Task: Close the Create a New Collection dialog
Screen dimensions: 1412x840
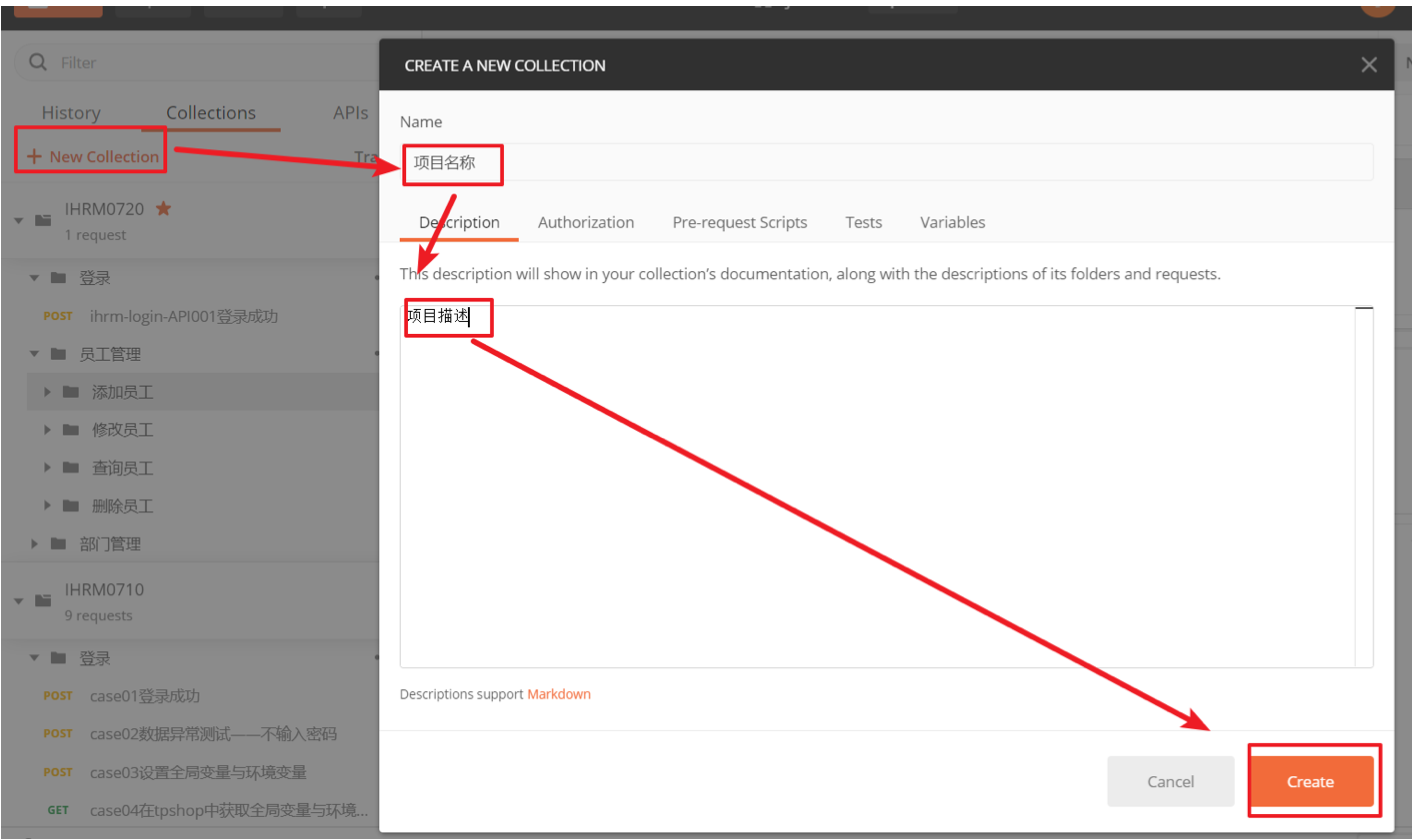Action: click(x=1369, y=65)
